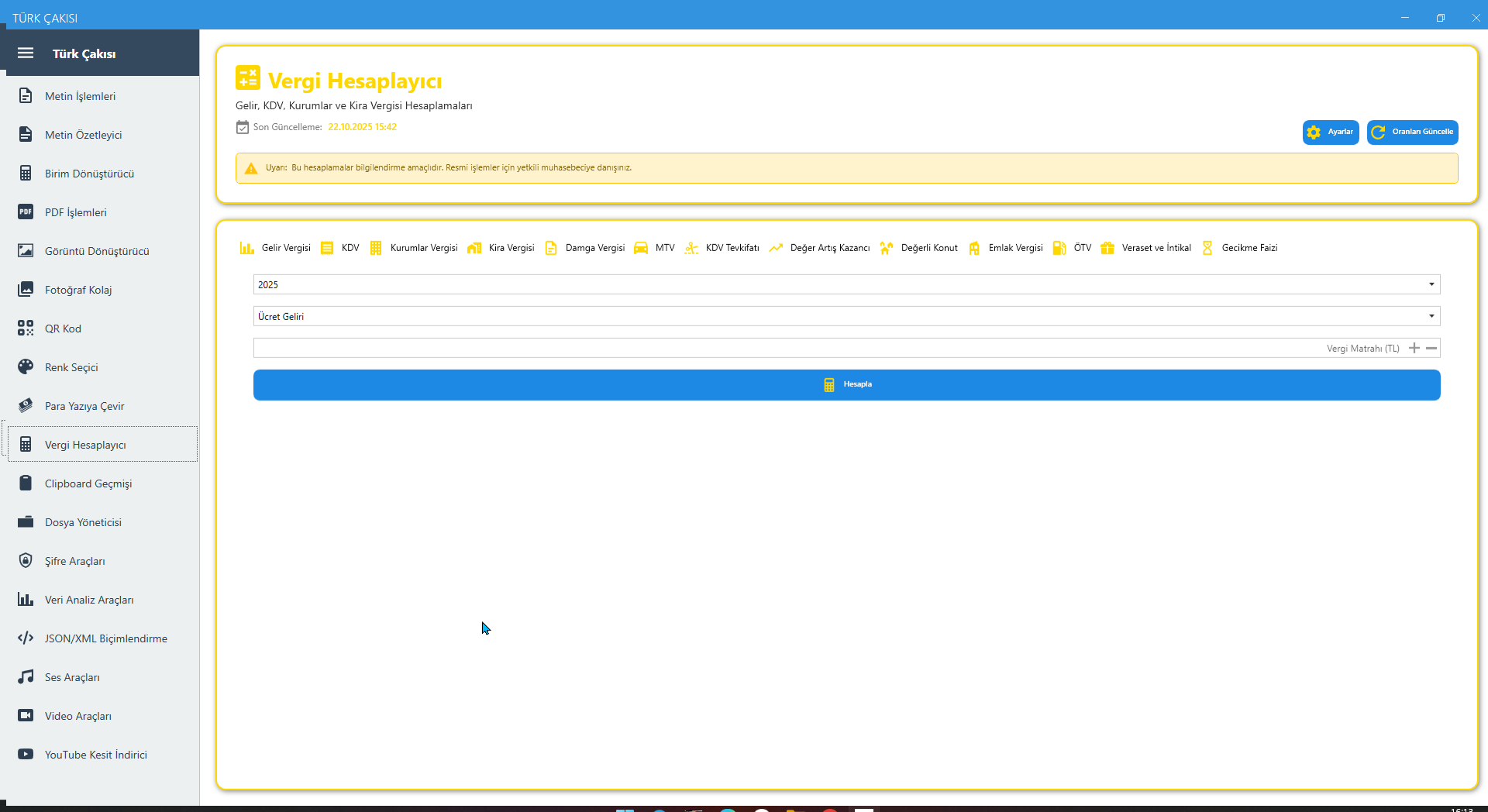Open QR Kod tool icon in sidebar
1488x812 pixels.
click(26, 329)
